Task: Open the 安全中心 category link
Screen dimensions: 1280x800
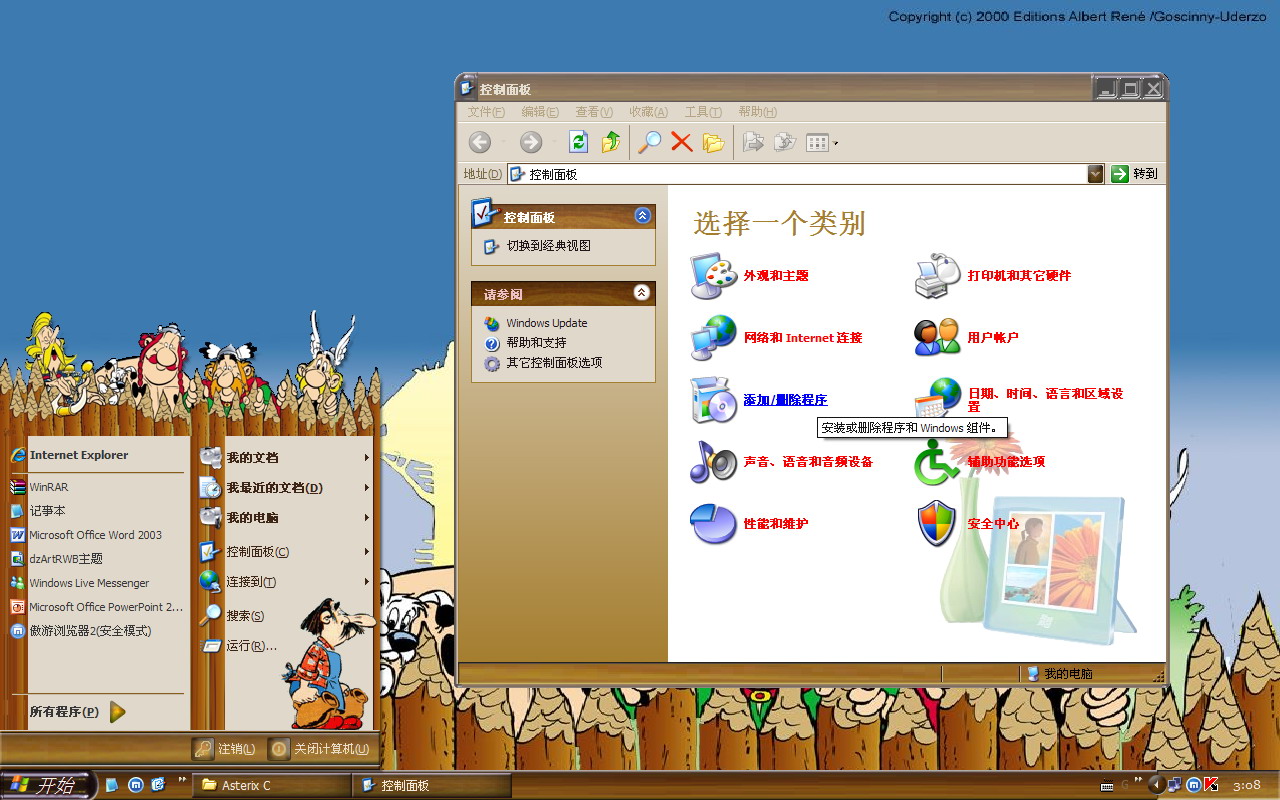Action: [x=993, y=524]
